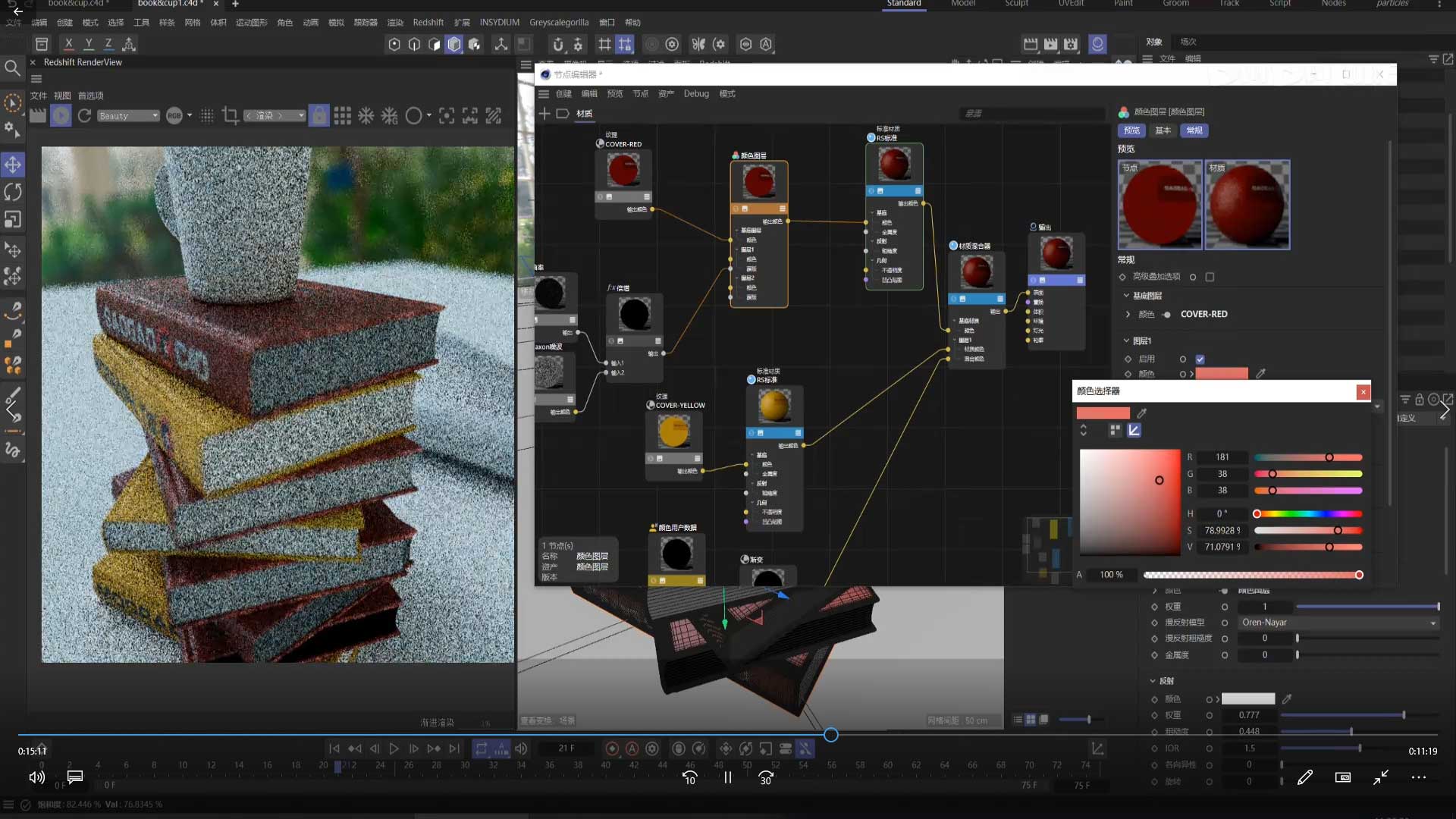Toggle the IPR lock icon in RenderView
This screenshot has width=1456, height=819.
pyautogui.click(x=319, y=115)
